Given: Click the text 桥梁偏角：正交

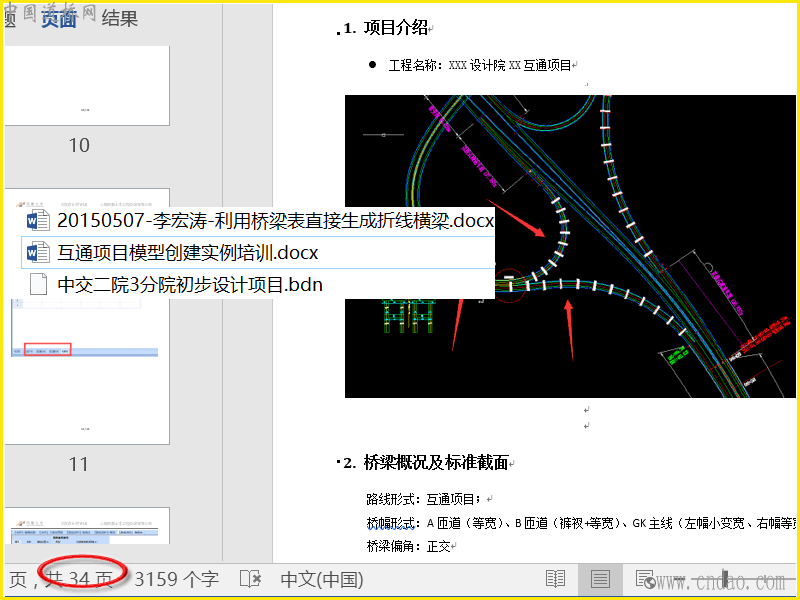Looking at the screenshot, I should [409, 546].
